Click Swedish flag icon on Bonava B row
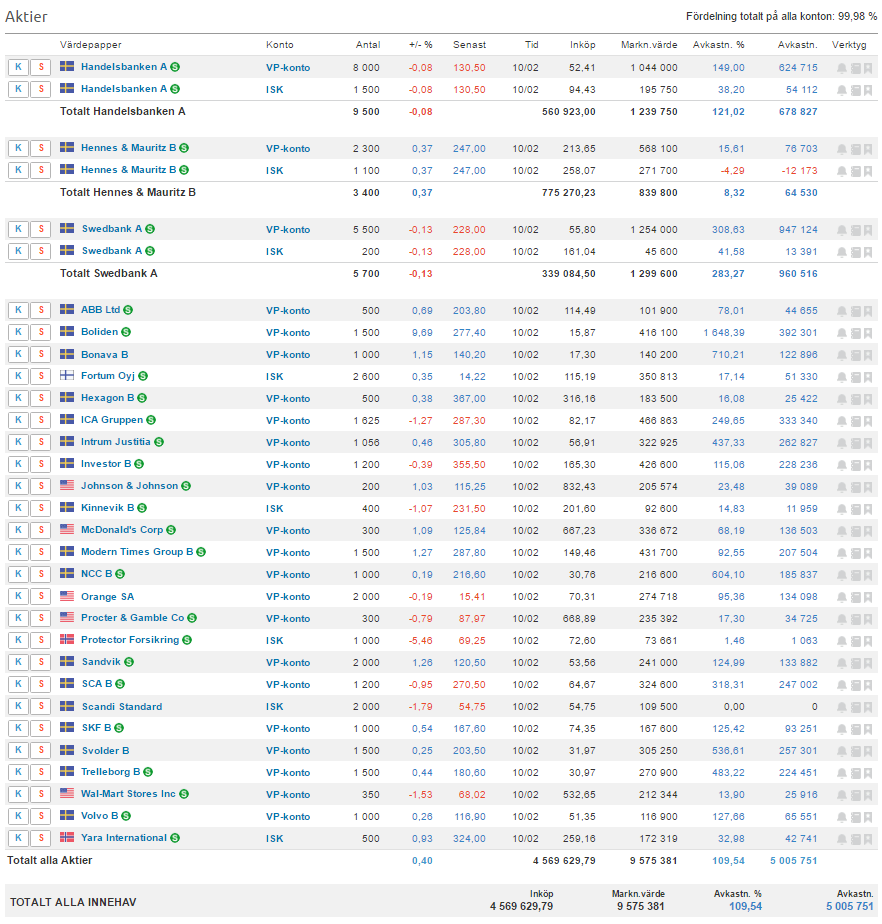 tap(67, 354)
